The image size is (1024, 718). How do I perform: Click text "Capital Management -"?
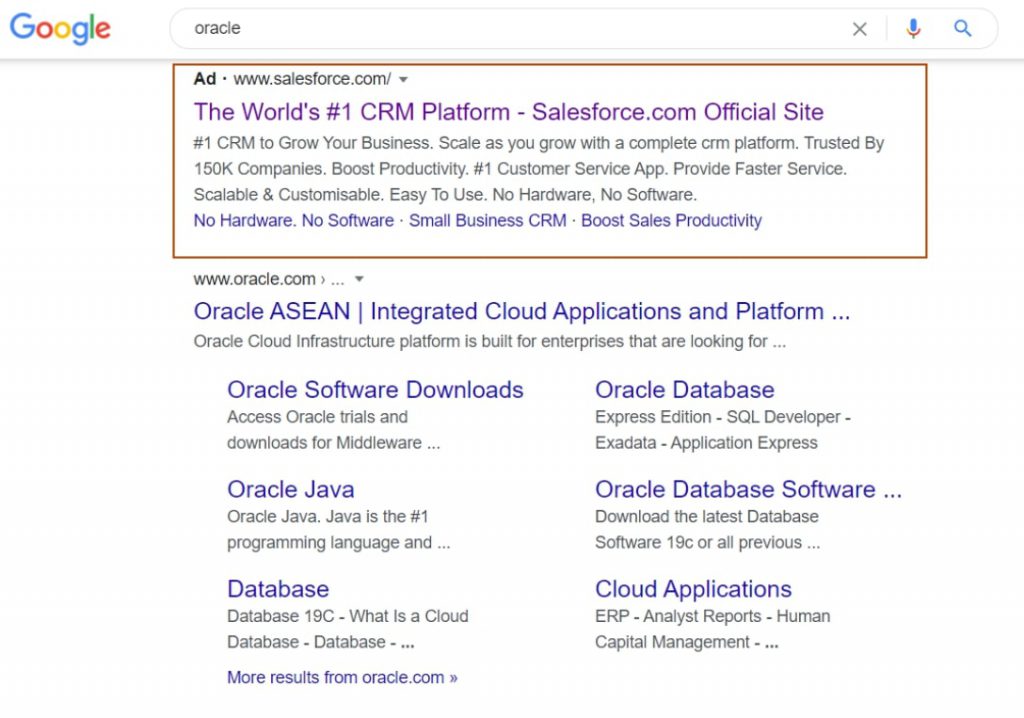click(x=677, y=642)
